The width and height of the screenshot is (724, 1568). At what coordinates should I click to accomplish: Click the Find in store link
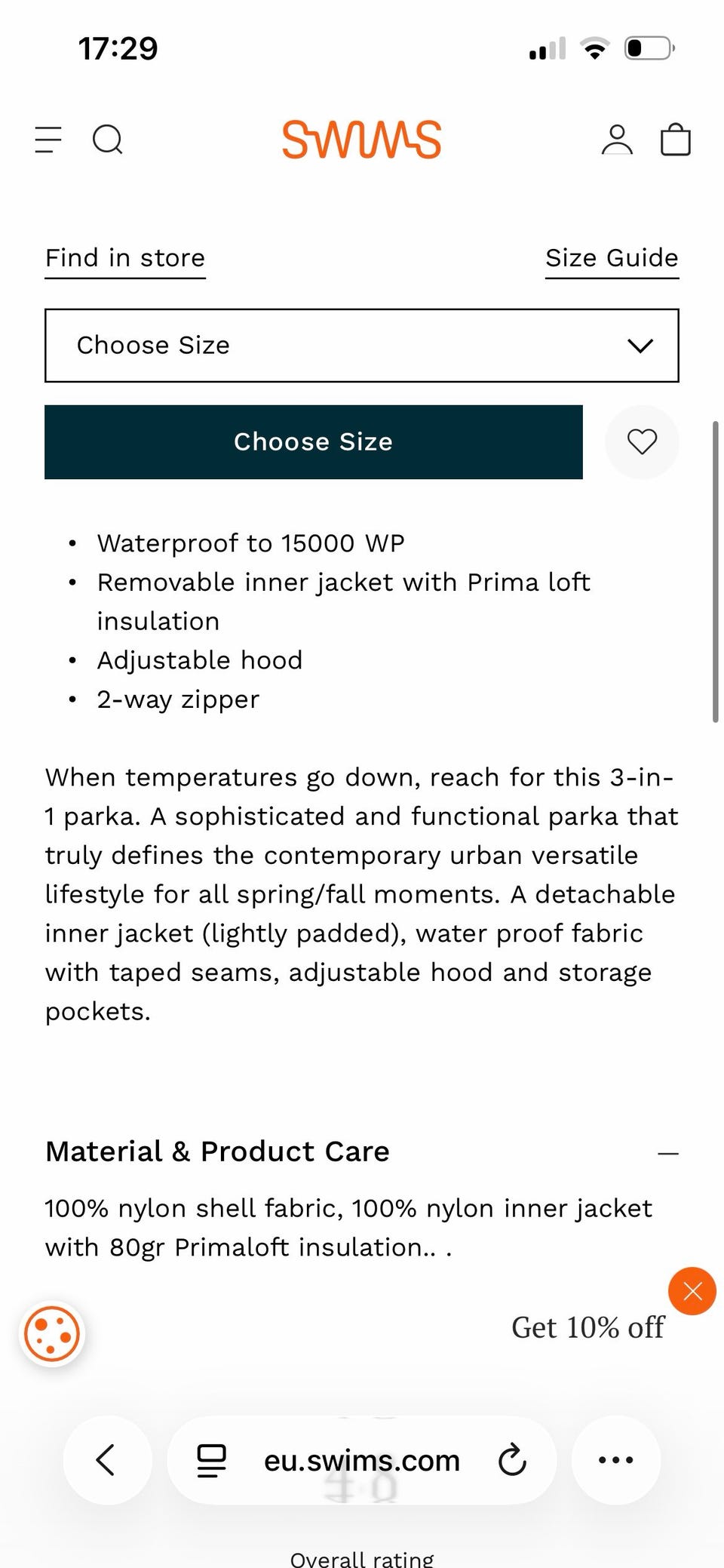click(125, 258)
